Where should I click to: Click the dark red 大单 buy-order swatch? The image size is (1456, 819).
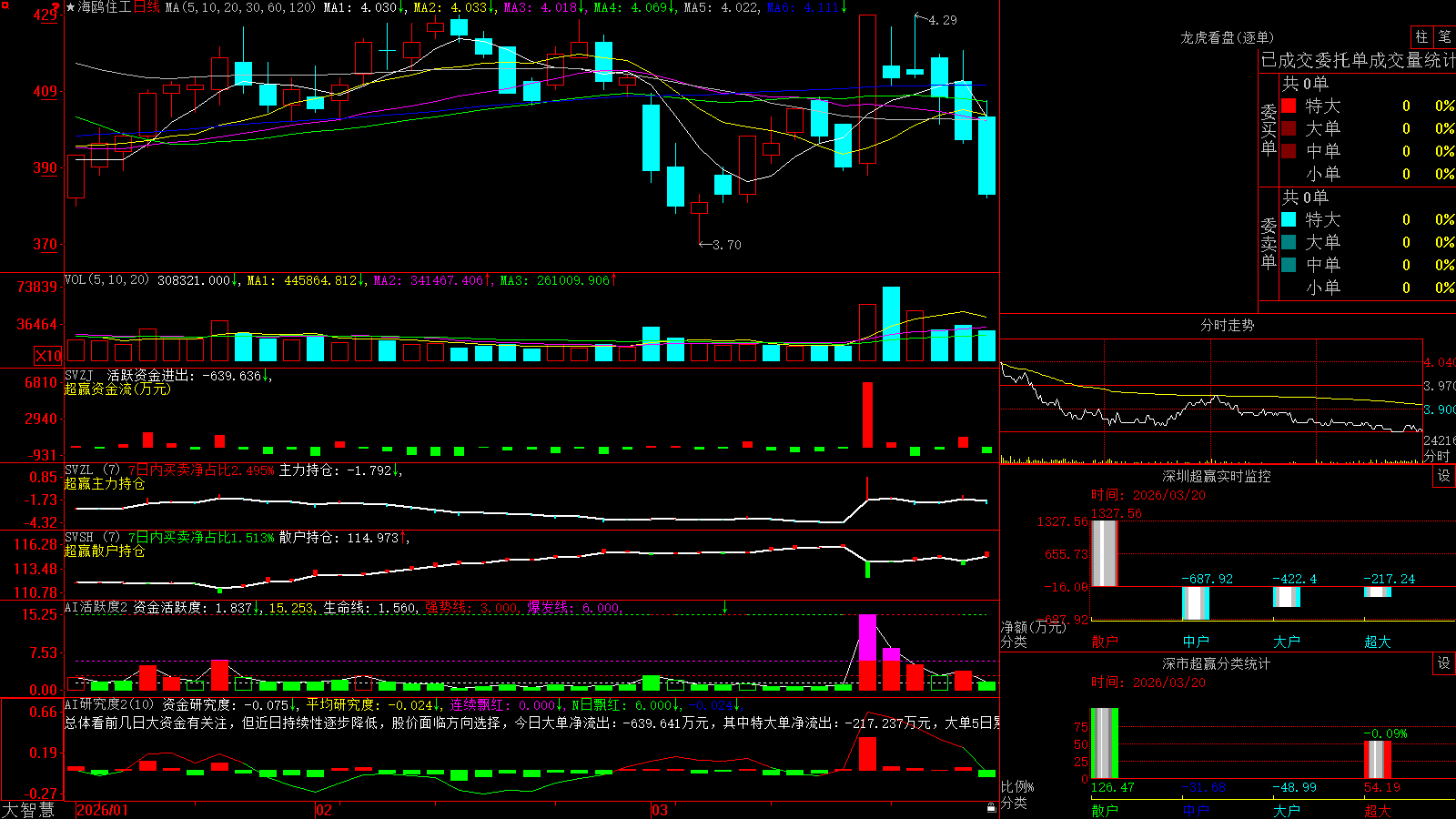(1289, 128)
